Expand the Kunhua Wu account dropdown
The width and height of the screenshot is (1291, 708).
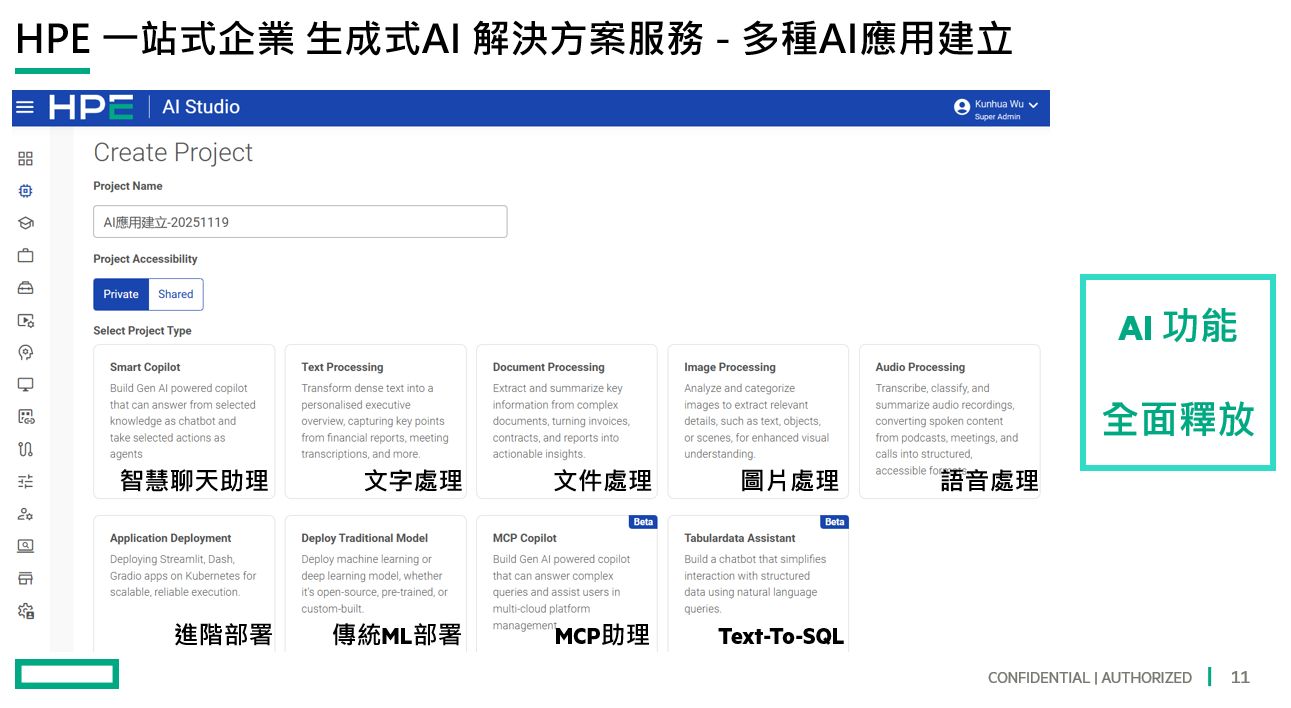click(1034, 104)
